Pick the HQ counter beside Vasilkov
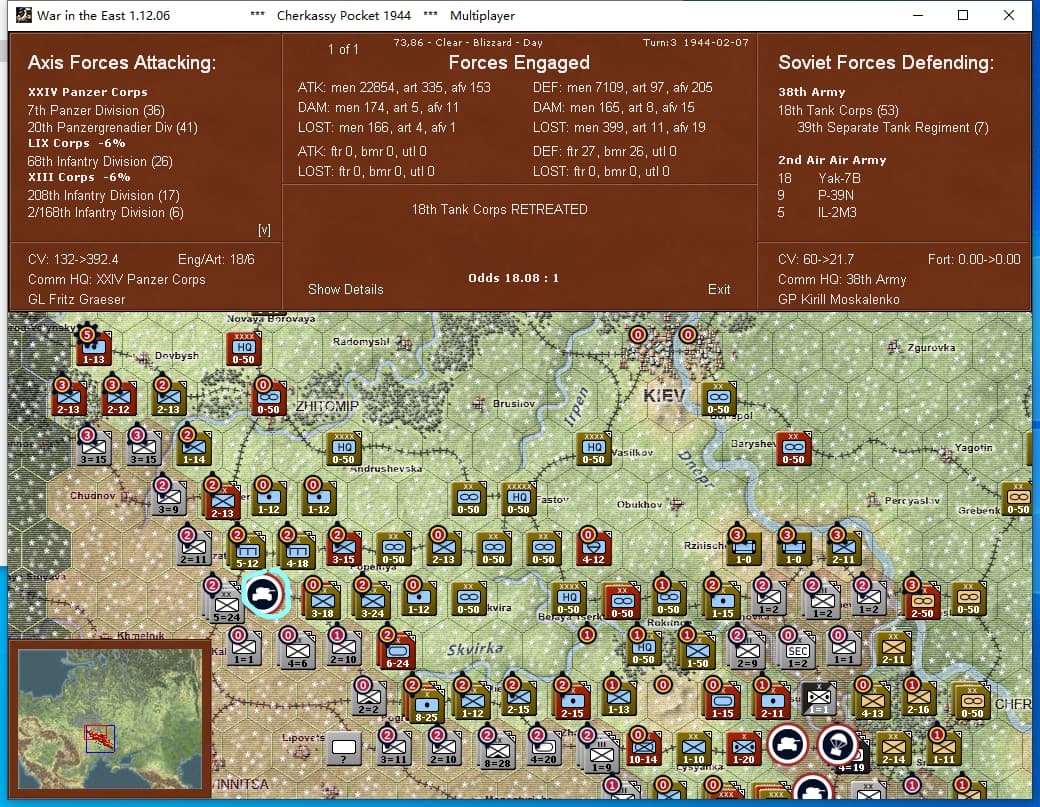The height and width of the screenshot is (807, 1040). 594,451
